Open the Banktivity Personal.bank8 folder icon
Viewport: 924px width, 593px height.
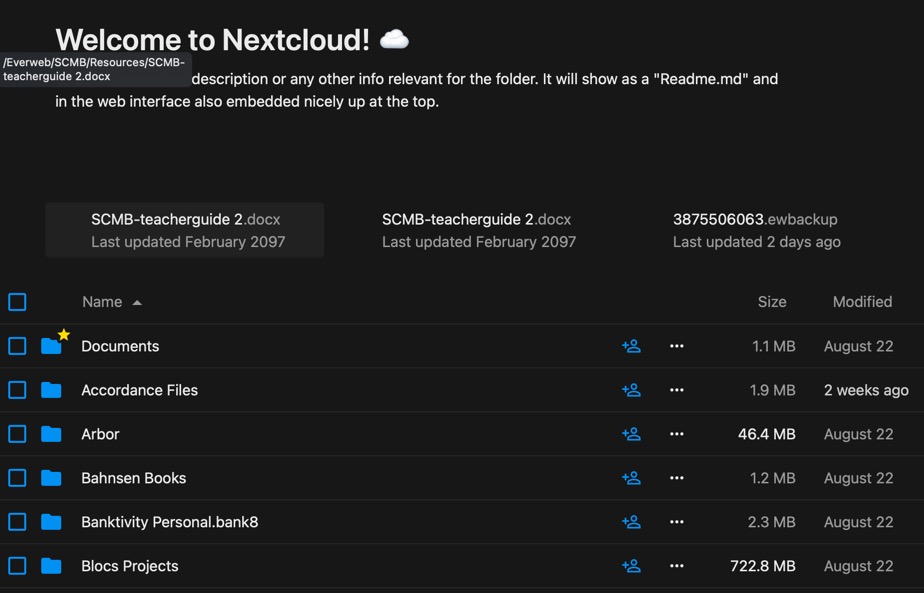click(x=51, y=522)
